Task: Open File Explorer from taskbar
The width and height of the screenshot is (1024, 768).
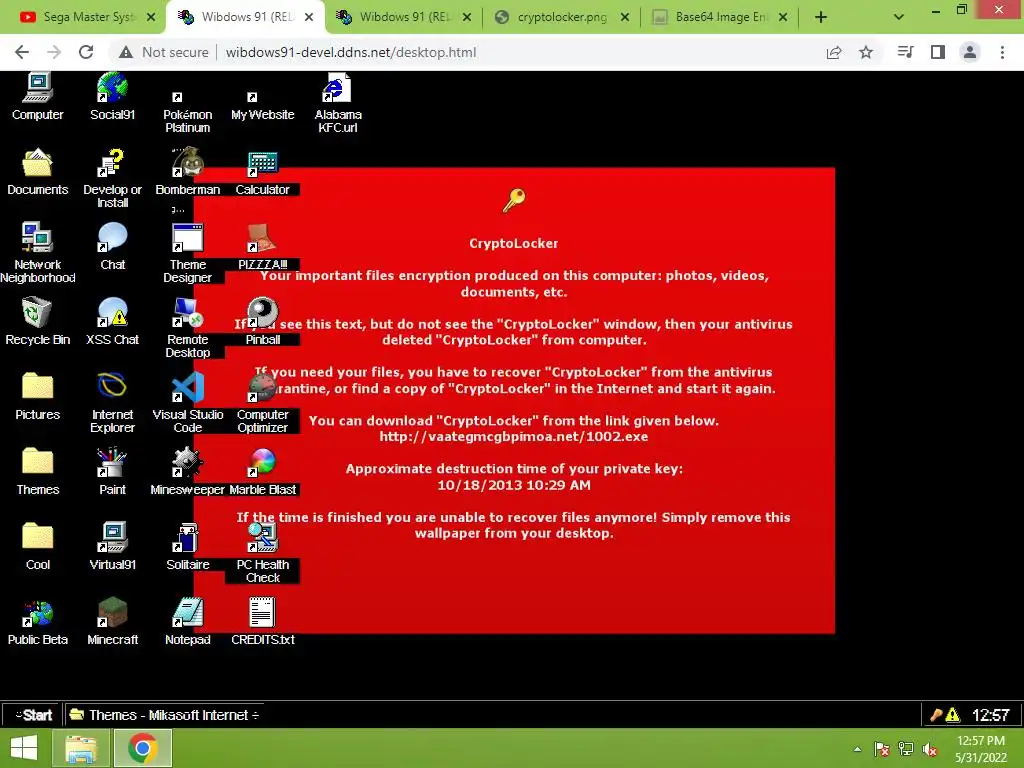Action: click(81, 748)
